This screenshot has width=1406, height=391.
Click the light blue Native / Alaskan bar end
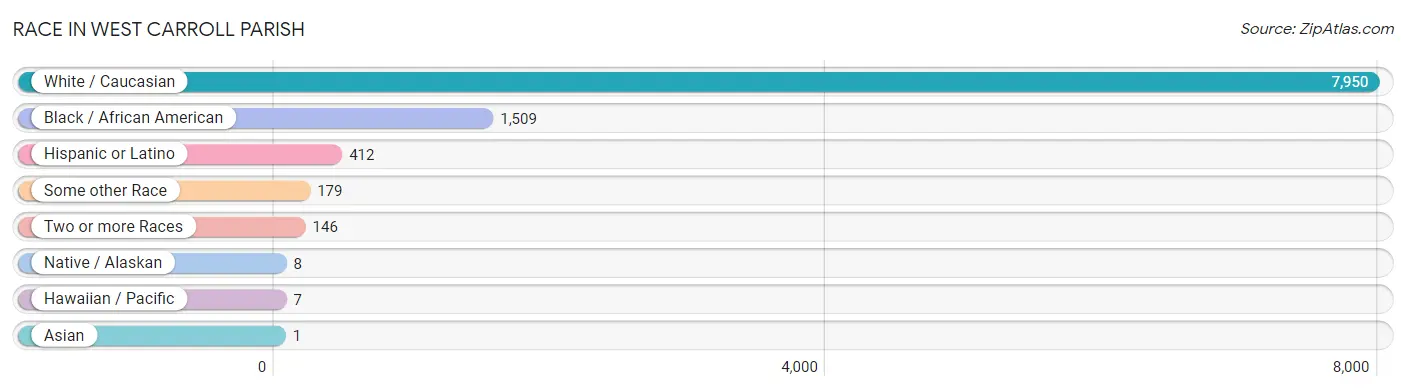[x=278, y=263]
